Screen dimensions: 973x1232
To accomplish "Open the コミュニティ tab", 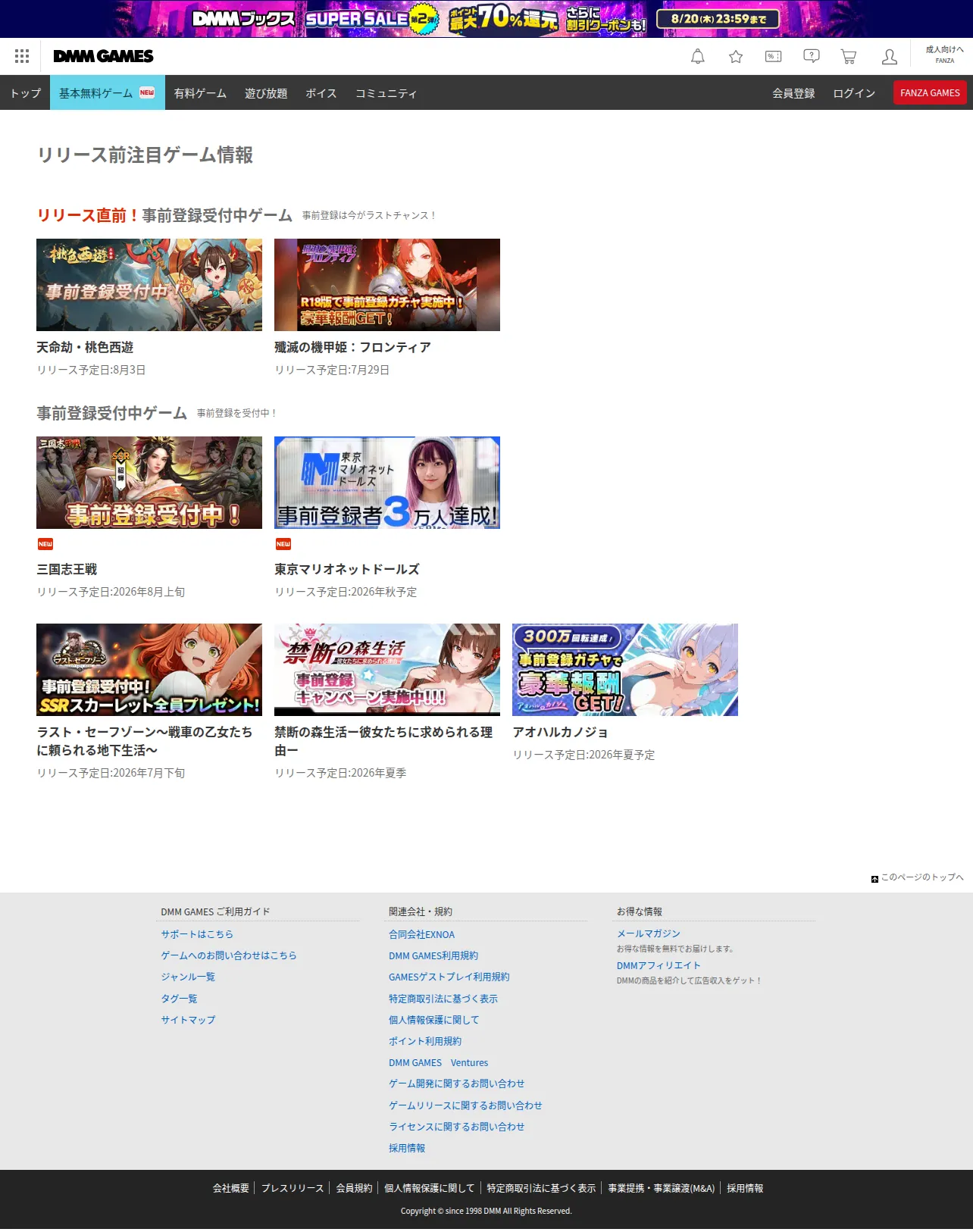I will [x=386, y=92].
